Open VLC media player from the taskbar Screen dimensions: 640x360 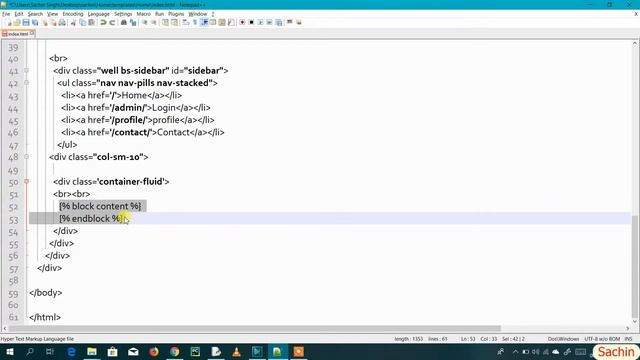click(x=236, y=352)
